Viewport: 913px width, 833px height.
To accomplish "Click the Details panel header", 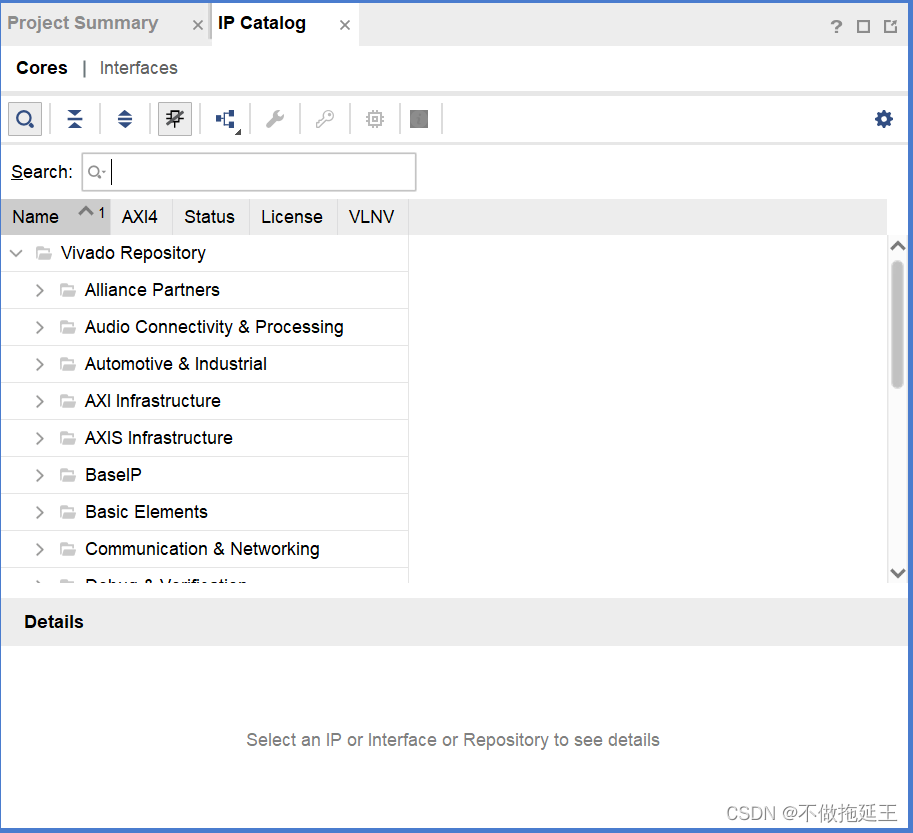I will click(x=454, y=622).
